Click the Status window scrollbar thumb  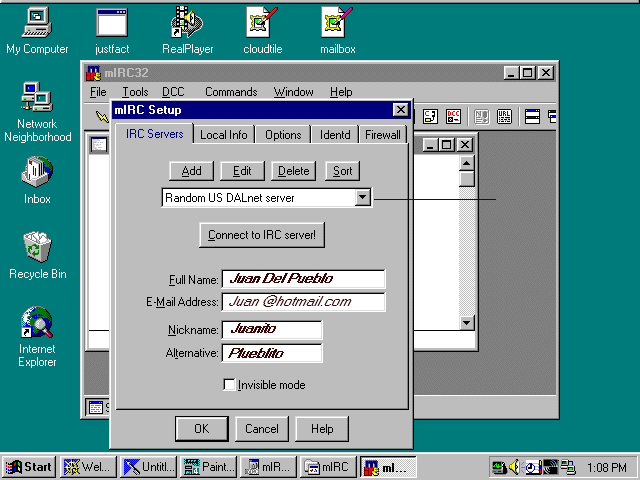tap(467, 179)
